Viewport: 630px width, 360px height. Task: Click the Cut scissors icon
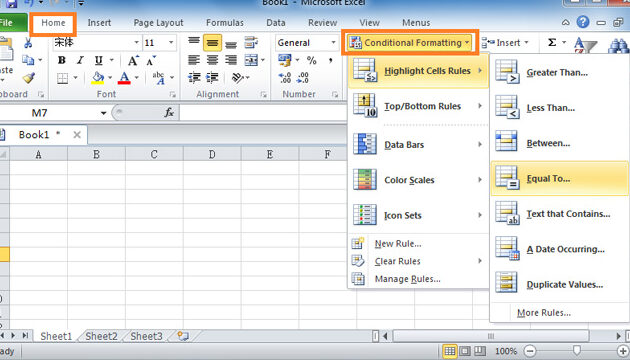(28, 42)
